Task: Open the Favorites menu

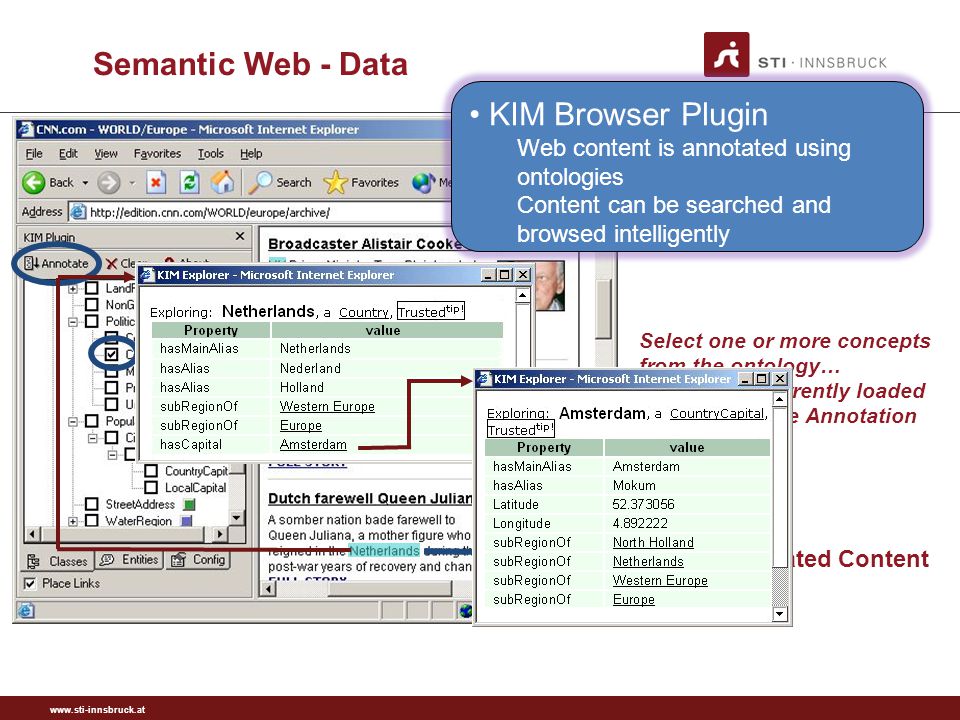Action: point(157,154)
